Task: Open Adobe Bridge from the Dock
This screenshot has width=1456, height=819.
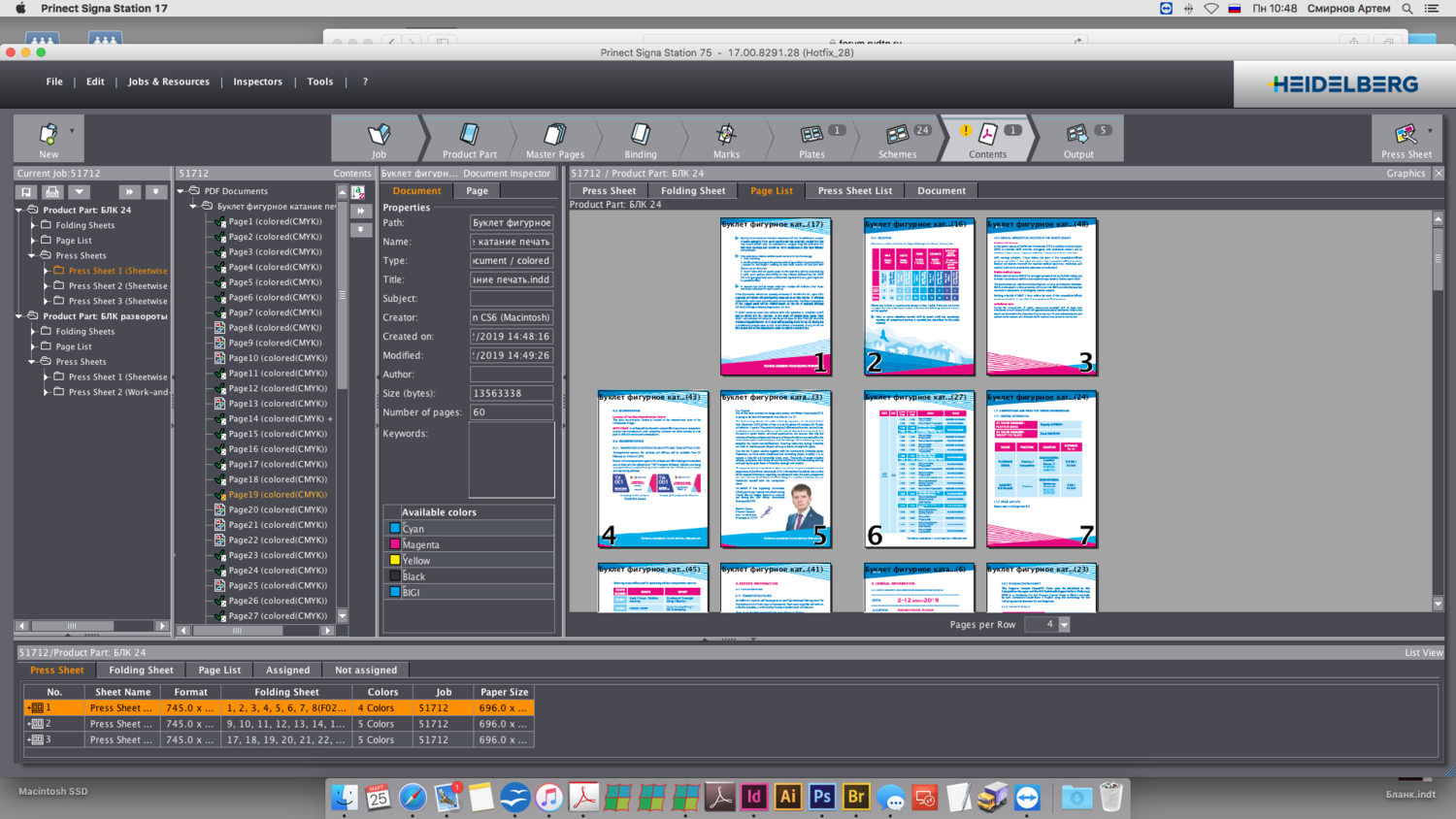Action: (856, 797)
